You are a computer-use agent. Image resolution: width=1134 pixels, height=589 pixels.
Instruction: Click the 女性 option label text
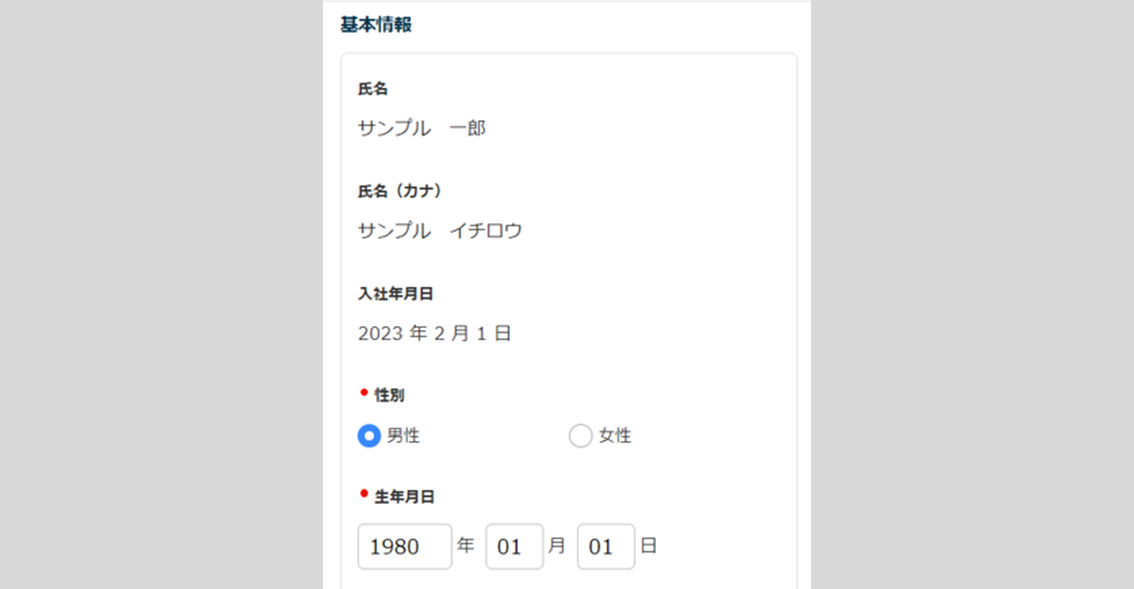pyautogui.click(x=615, y=436)
